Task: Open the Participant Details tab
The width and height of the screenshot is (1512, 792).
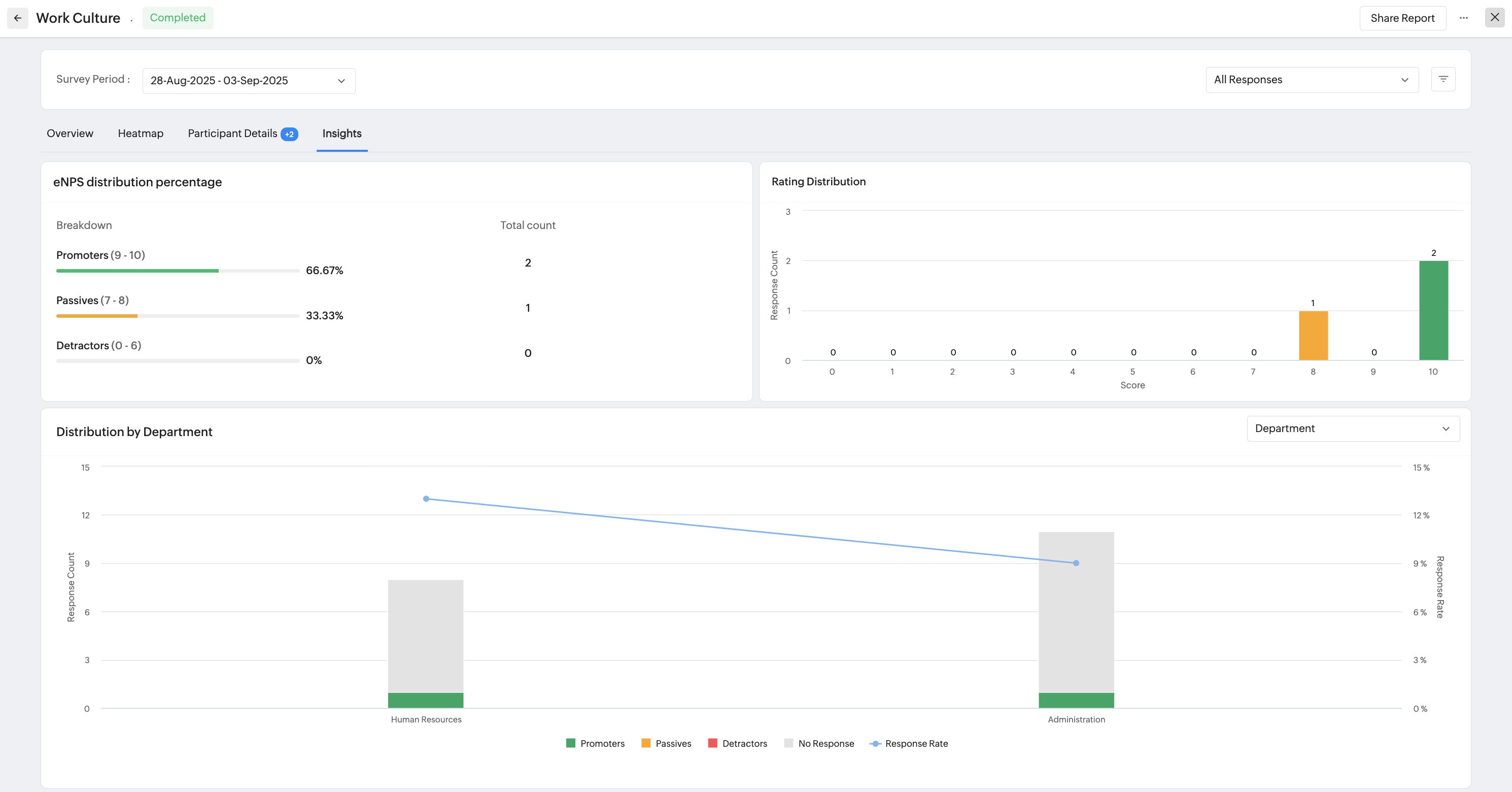Action: tap(232, 134)
